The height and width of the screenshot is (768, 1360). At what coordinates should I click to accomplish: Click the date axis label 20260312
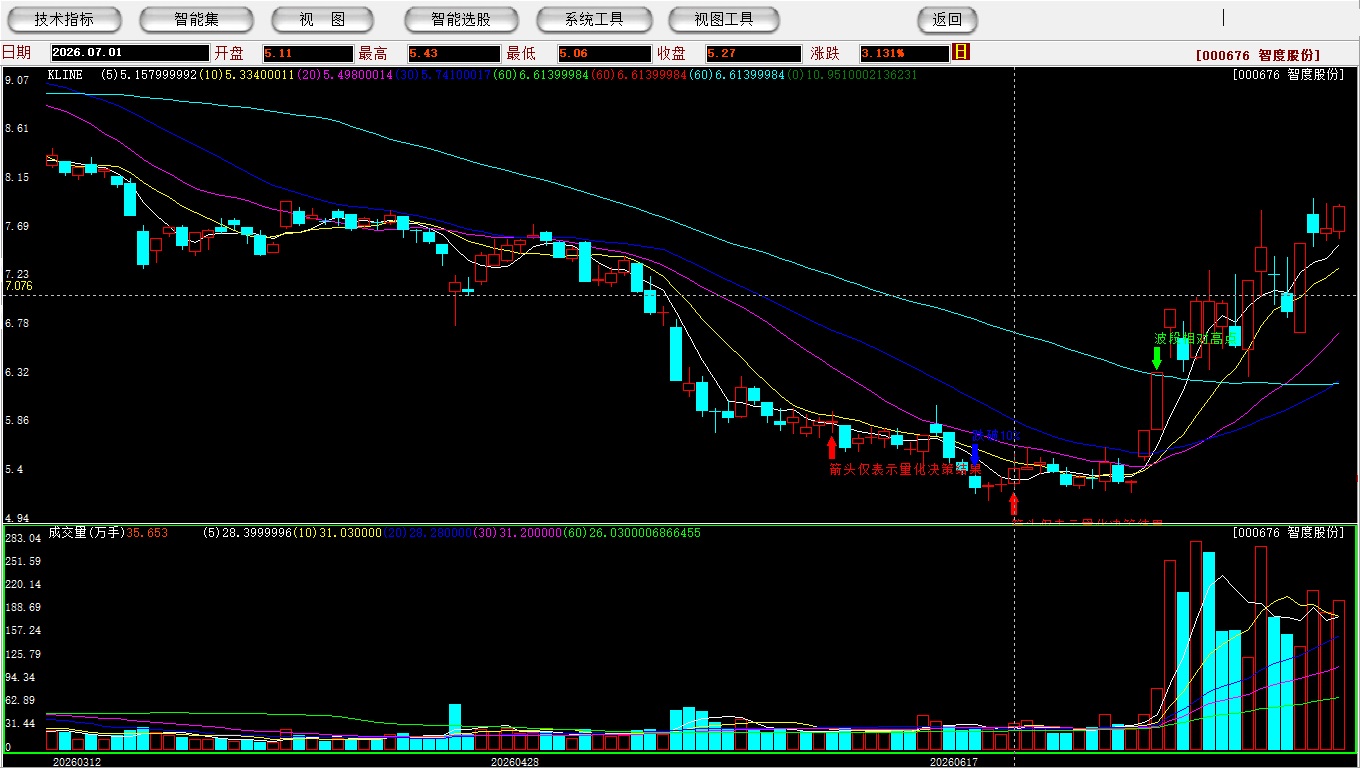[77, 762]
